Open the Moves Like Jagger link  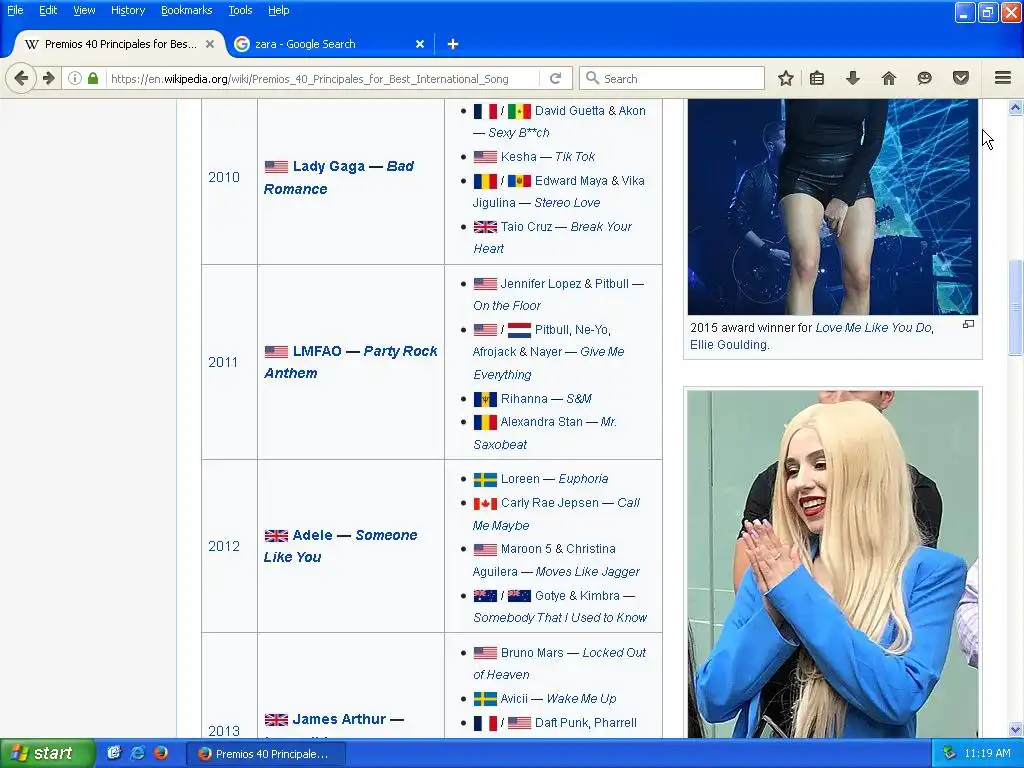coord(587,572)
